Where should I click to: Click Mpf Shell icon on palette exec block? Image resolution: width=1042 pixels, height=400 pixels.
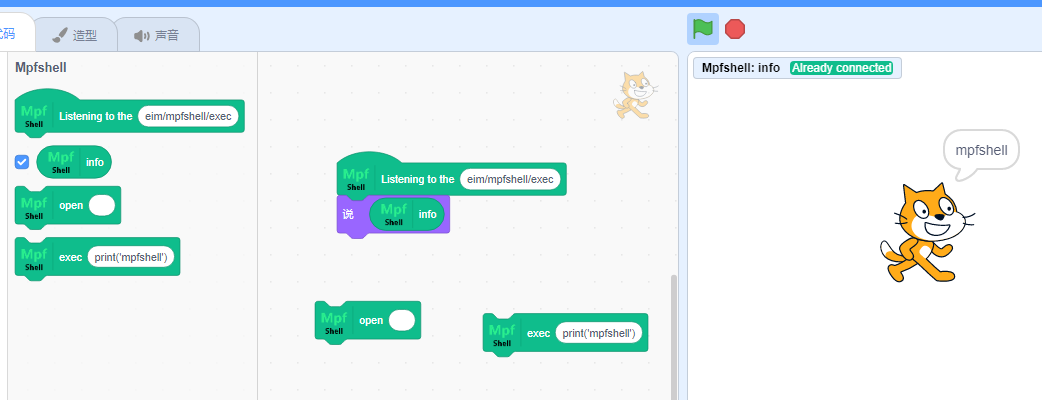pyautogui.click(x=34, y=258)
